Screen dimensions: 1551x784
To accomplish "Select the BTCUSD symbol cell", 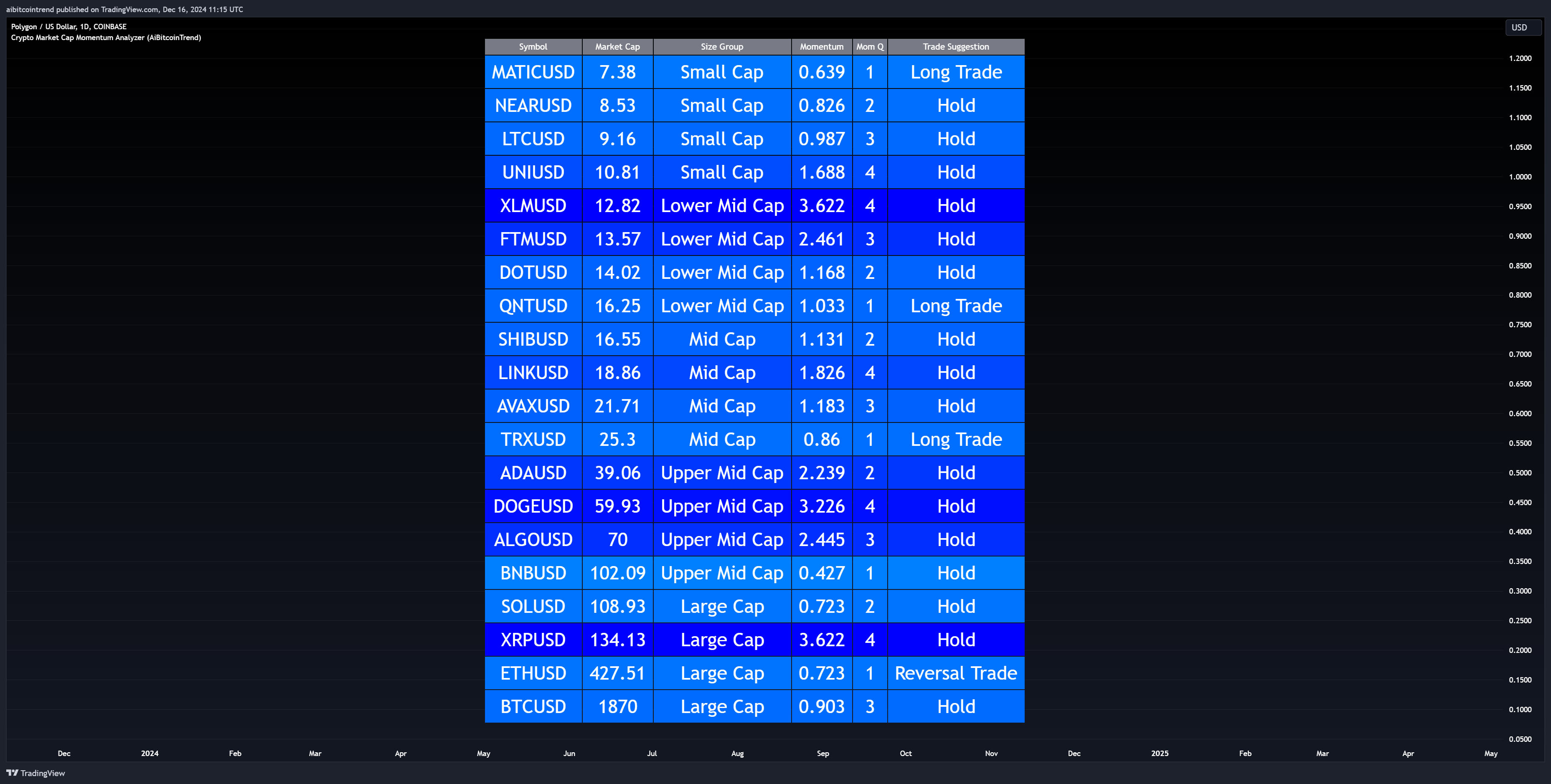I will coord(533,706).
